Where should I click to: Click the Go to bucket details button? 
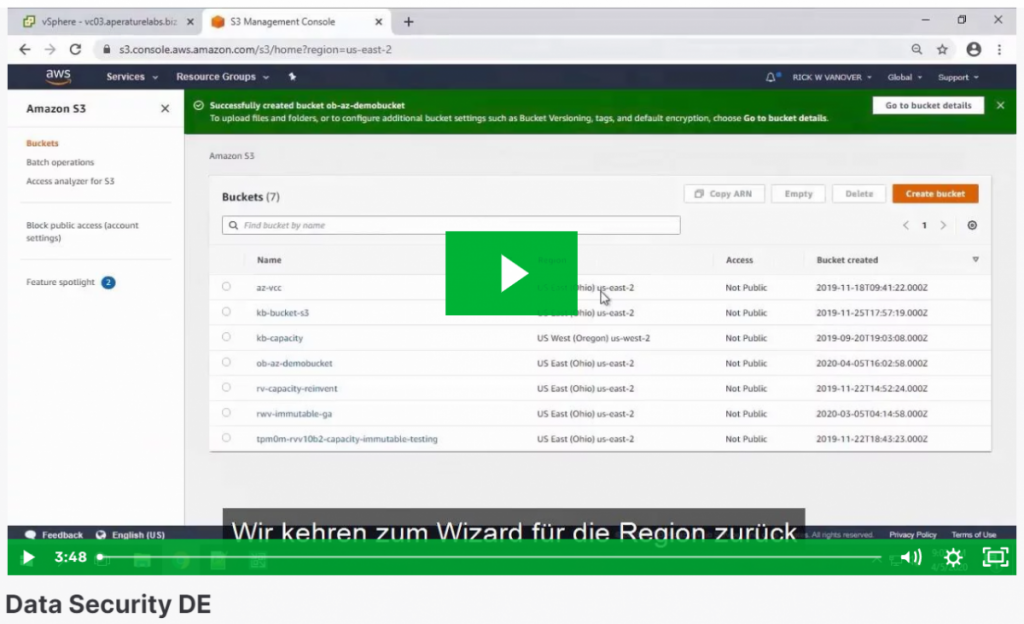point(928,105)
